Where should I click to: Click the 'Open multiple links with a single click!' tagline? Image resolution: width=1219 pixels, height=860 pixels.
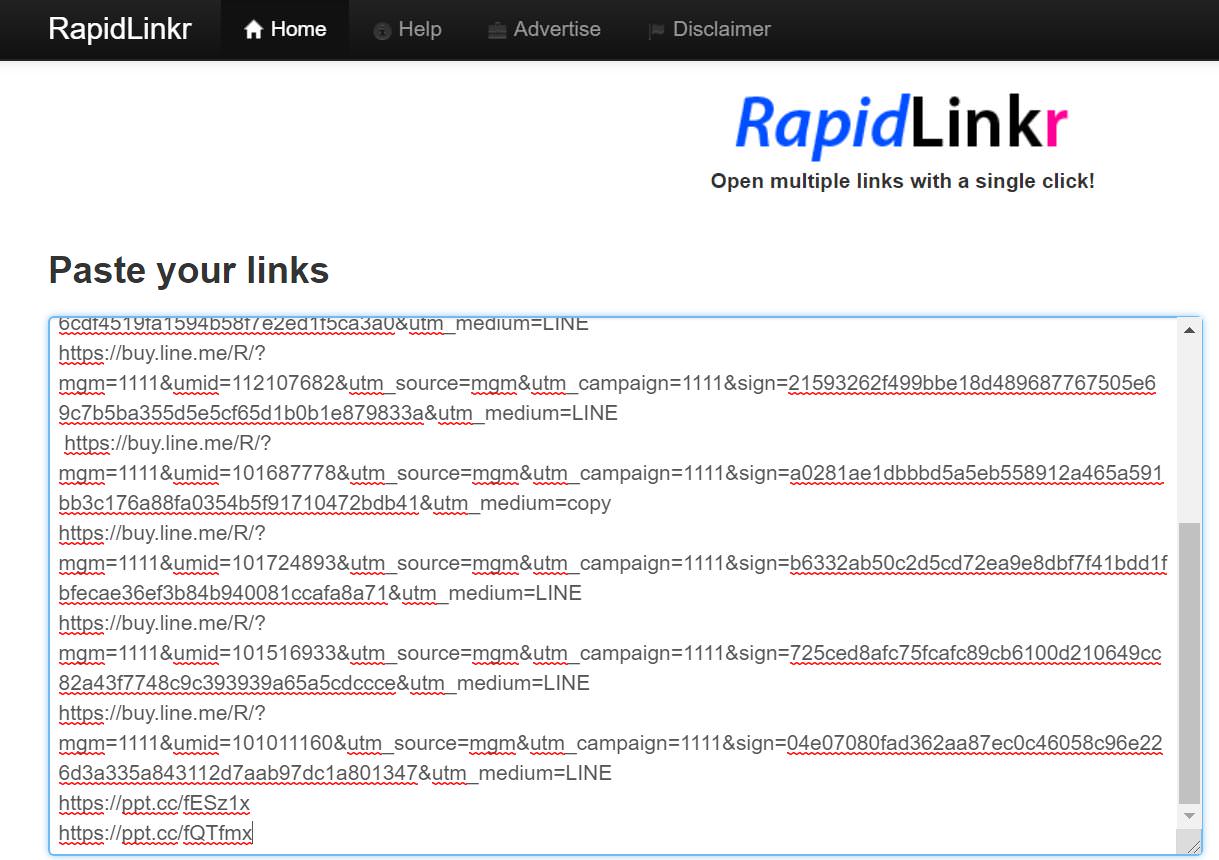coord(902,181)
